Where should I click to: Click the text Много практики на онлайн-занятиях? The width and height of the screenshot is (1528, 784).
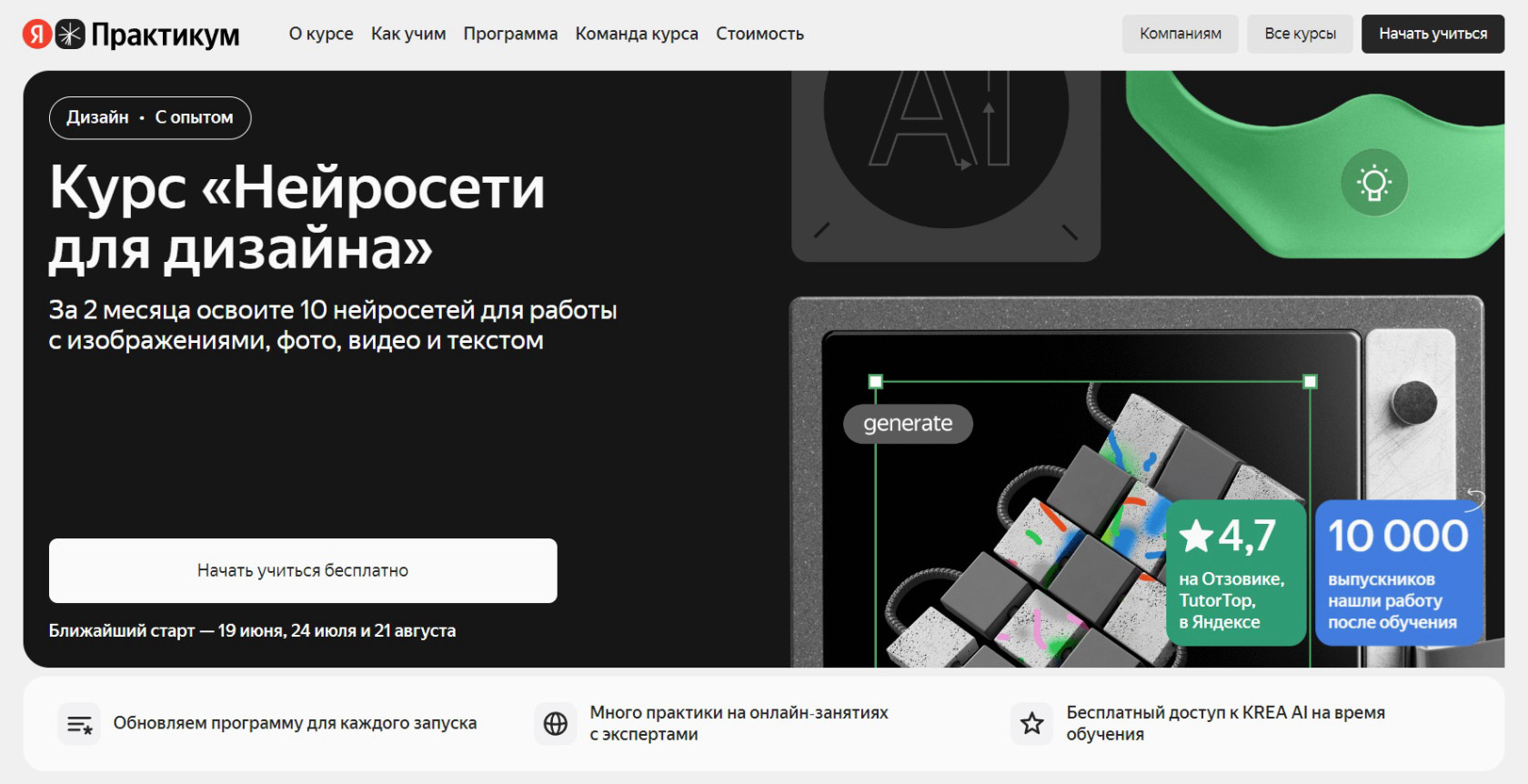tap(739, 713)
